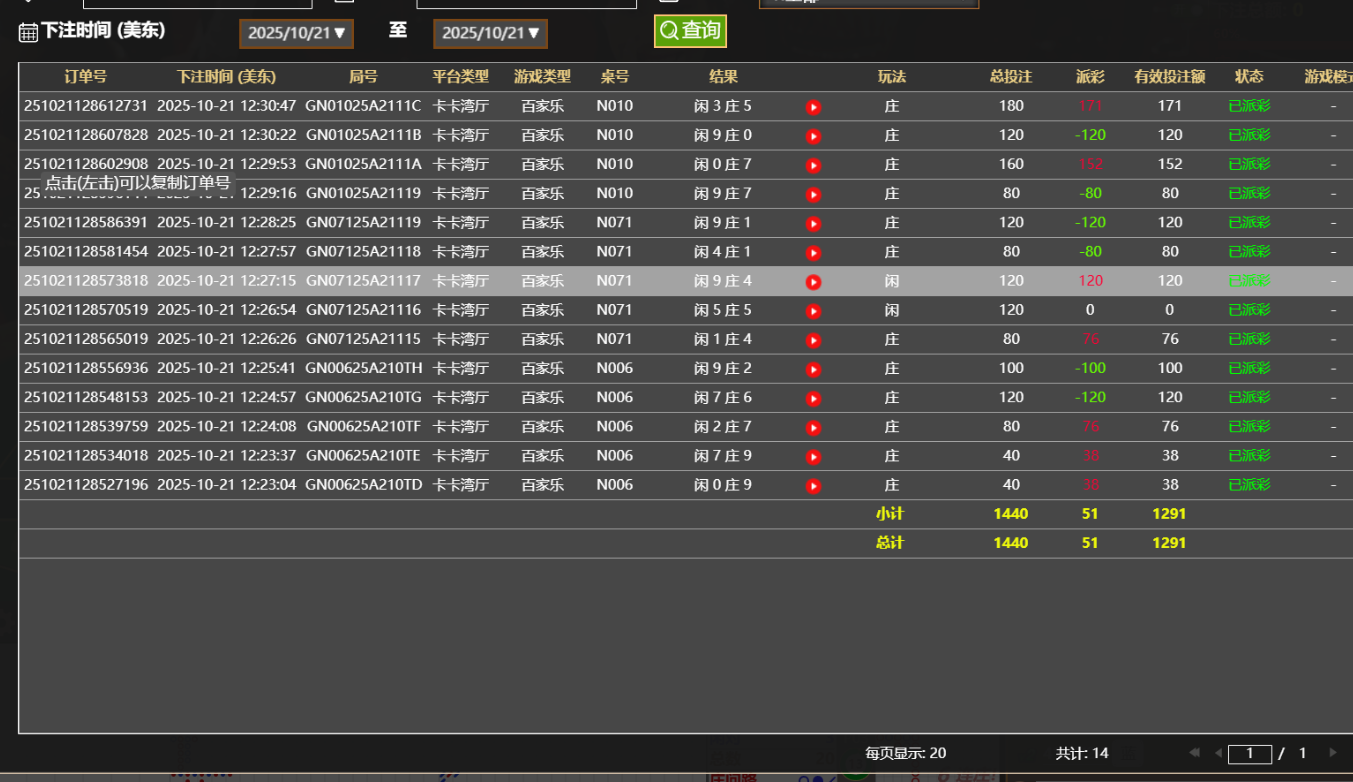Click the page number input field
1353x782 pixels.
(x=1249, y=754)
